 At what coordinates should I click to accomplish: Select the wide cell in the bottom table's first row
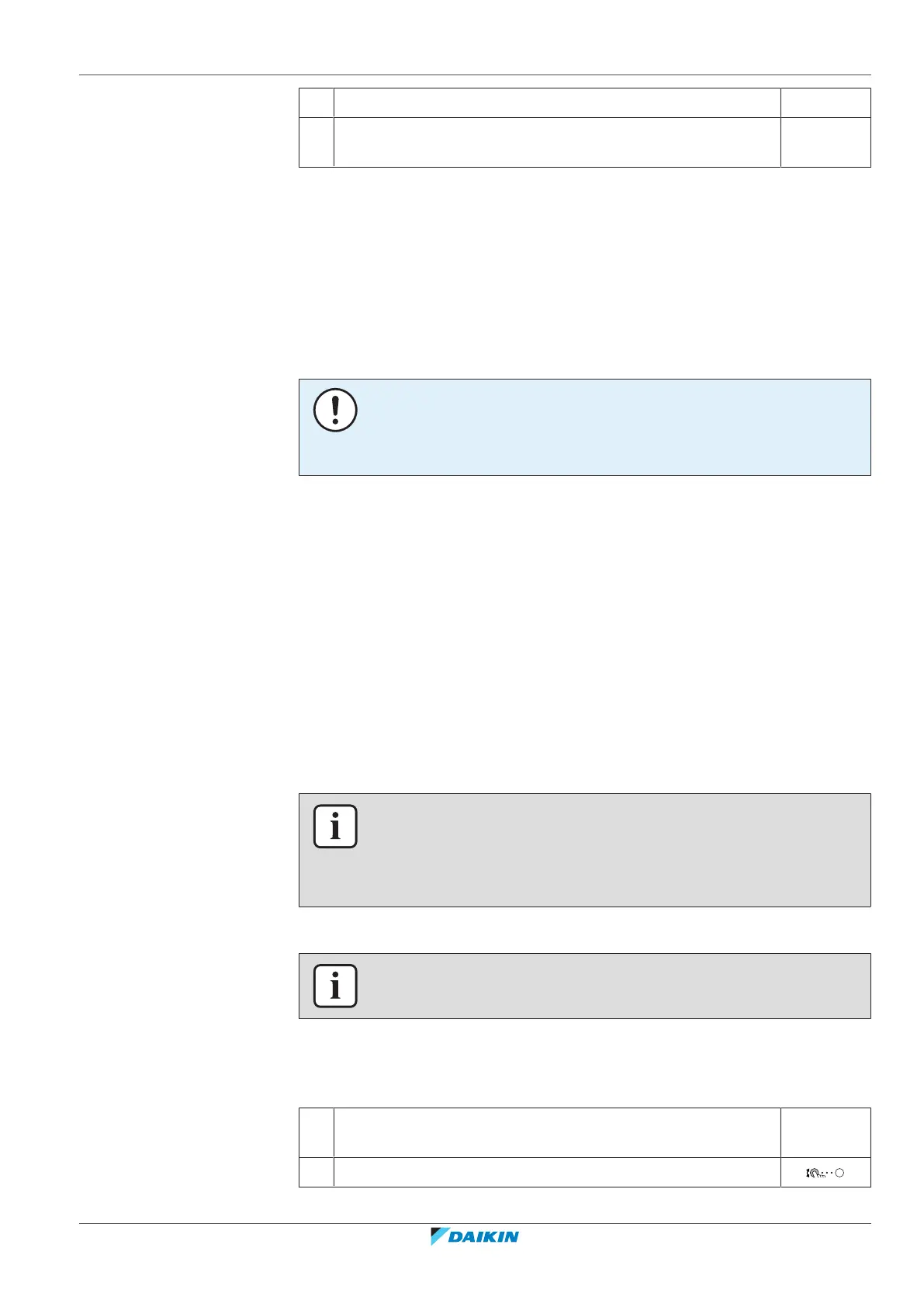[556, 1132]
